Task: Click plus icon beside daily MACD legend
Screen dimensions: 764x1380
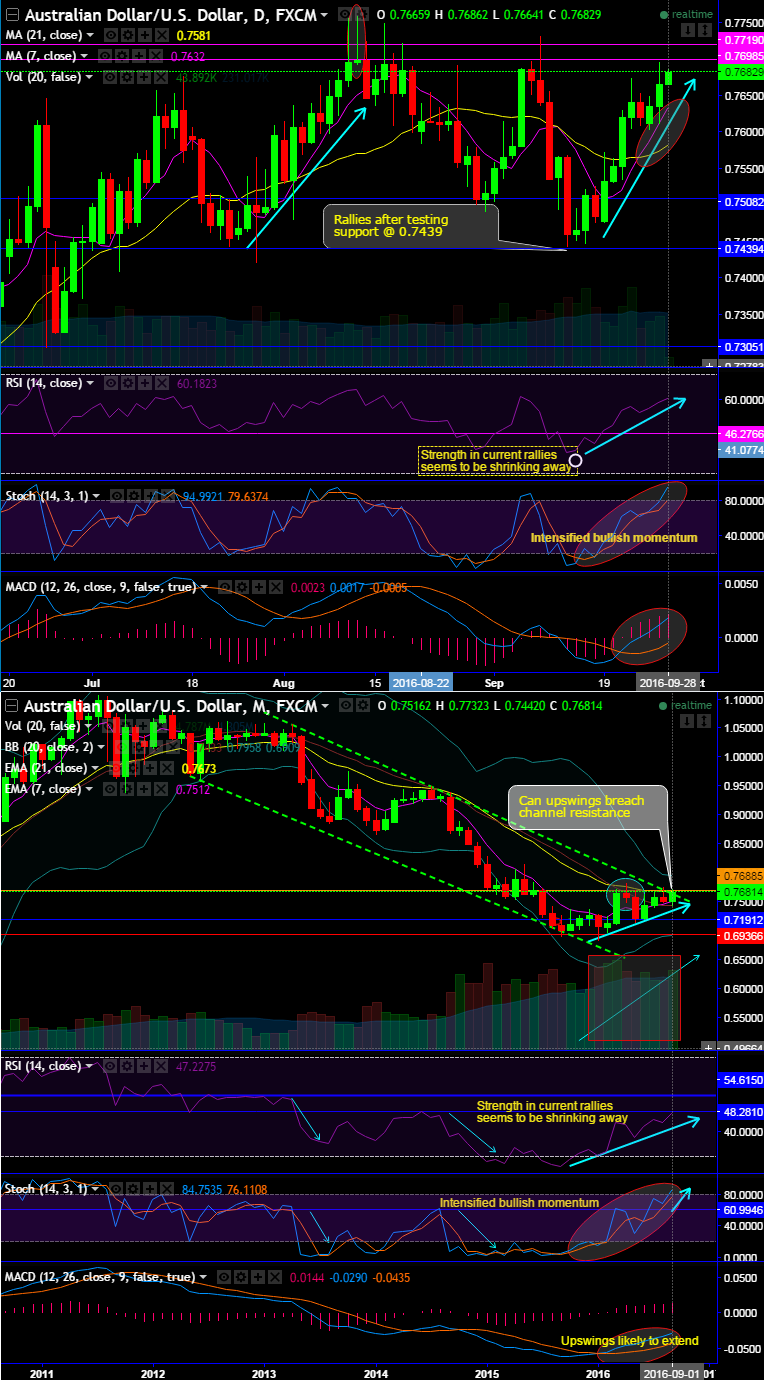Action: coord(258,587)
